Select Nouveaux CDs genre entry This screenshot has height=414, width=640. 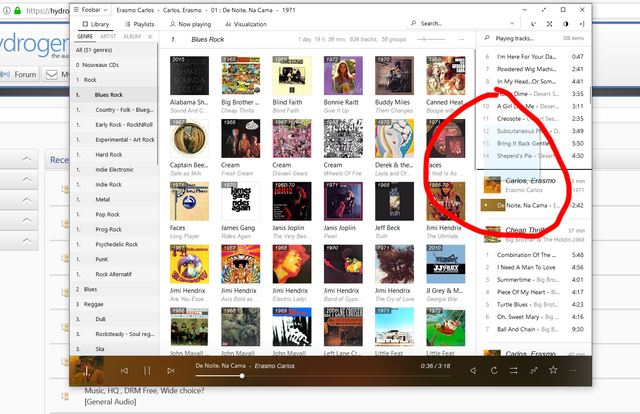pos(114,65)
